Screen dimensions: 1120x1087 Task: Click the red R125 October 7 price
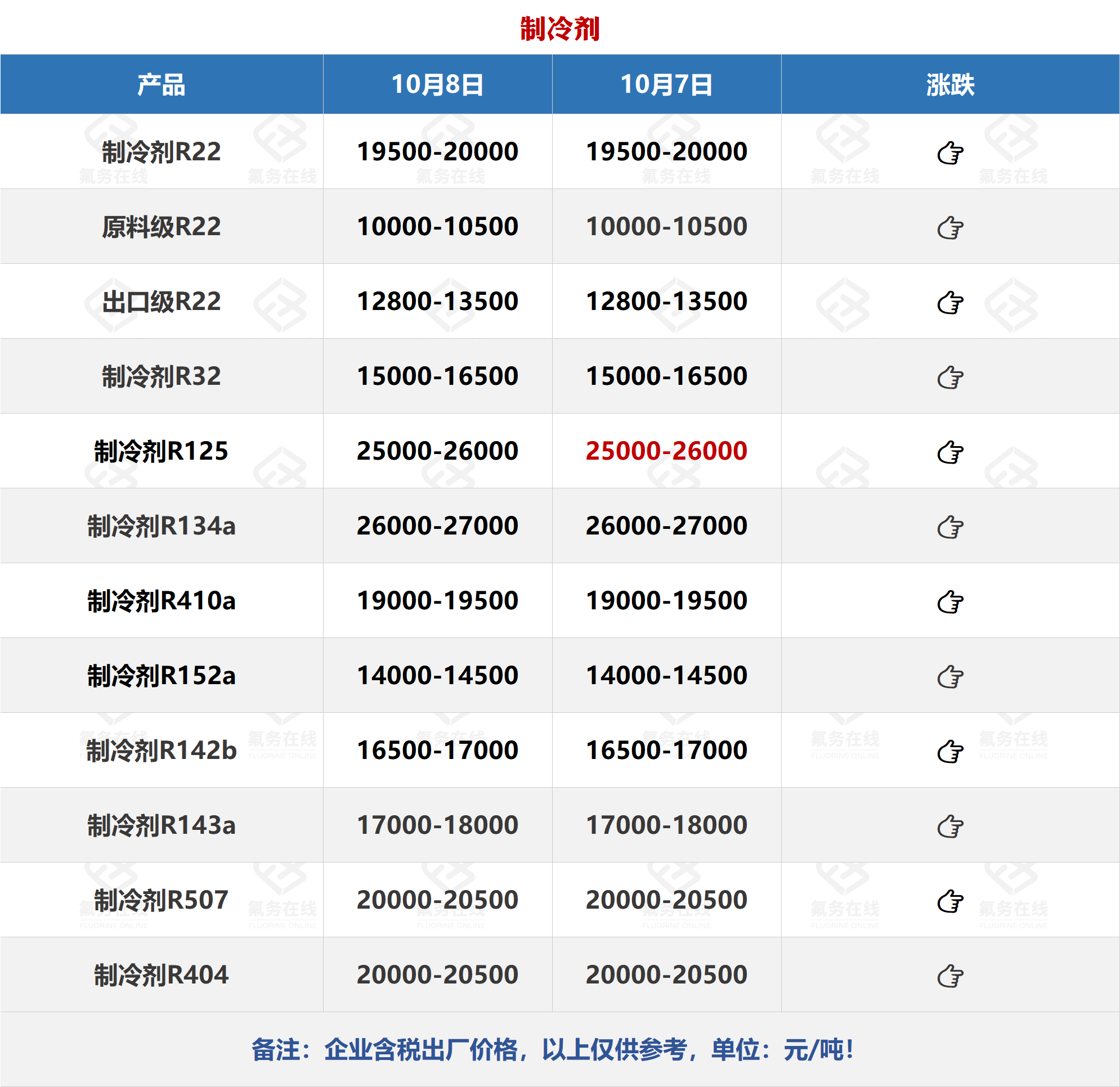pos(666,451)
